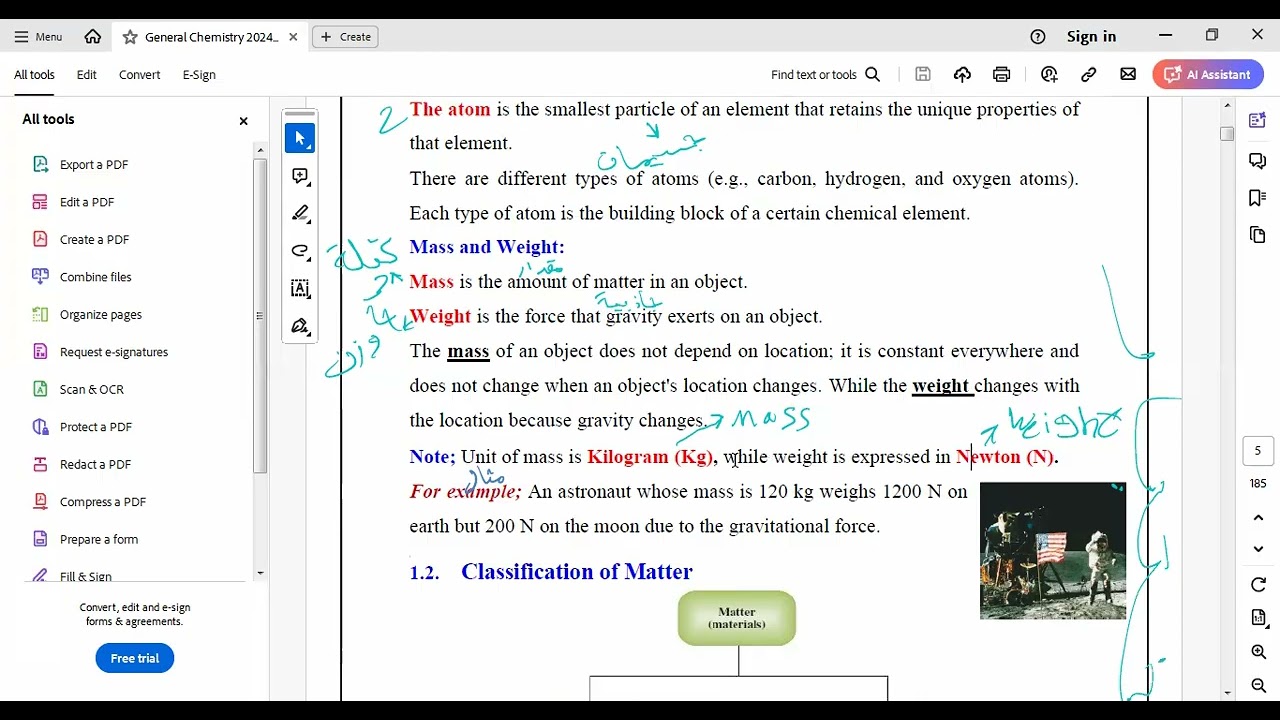Open the E-Sign menu
The width and height of the screenshot is (1280, 720).
point(199,75)
